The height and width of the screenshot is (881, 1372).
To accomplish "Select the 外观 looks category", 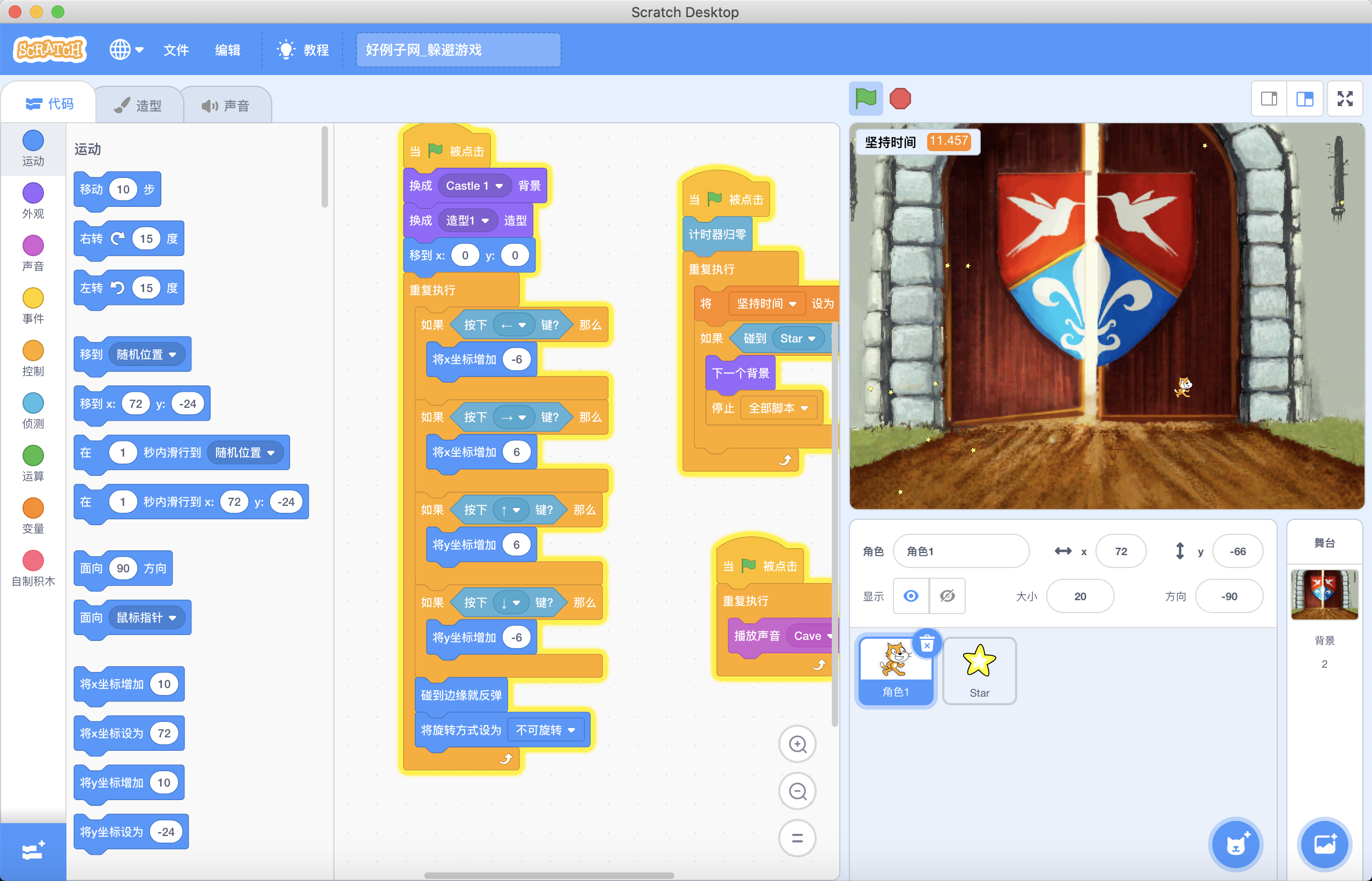I will click(x=33, y=201).
